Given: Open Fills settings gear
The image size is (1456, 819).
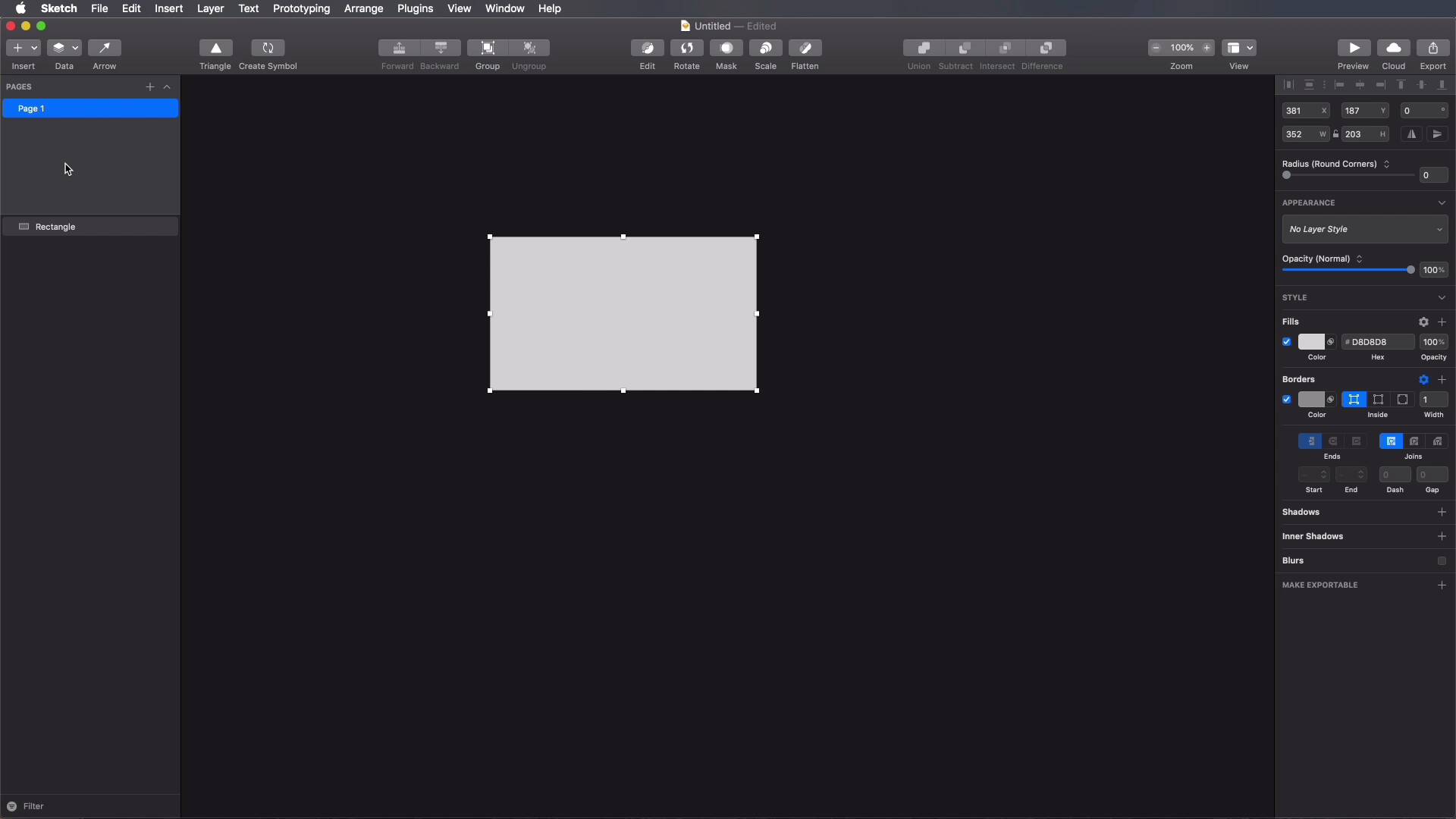Looking at the screenshot, I should click(x=1423, y=322).
